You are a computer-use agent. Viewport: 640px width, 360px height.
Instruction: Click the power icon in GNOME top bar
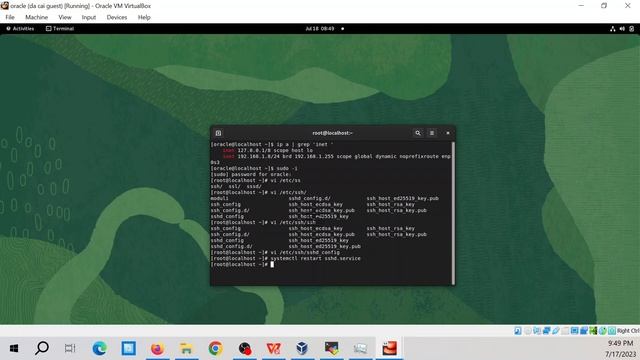point(631,29)
